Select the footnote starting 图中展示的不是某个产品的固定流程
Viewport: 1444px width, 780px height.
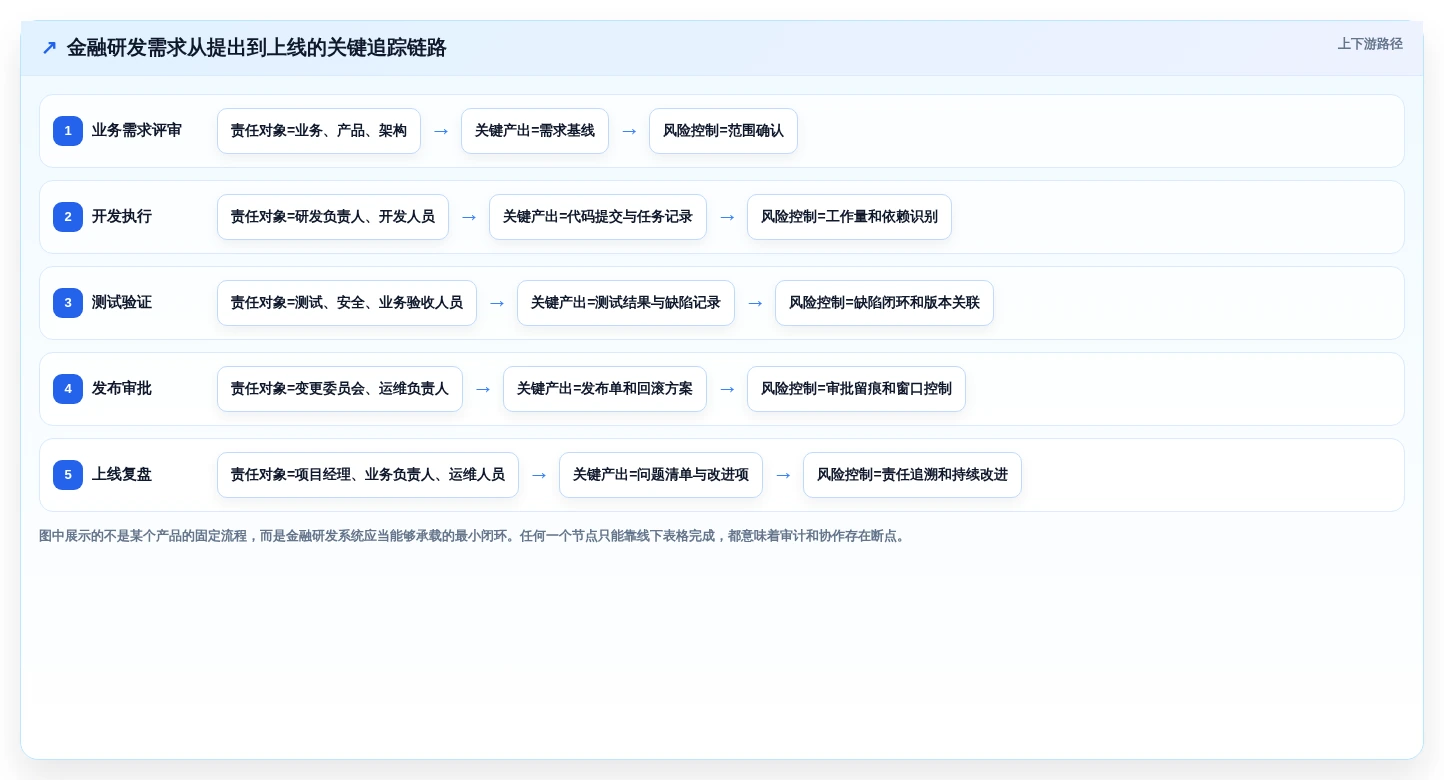point(474,536)
